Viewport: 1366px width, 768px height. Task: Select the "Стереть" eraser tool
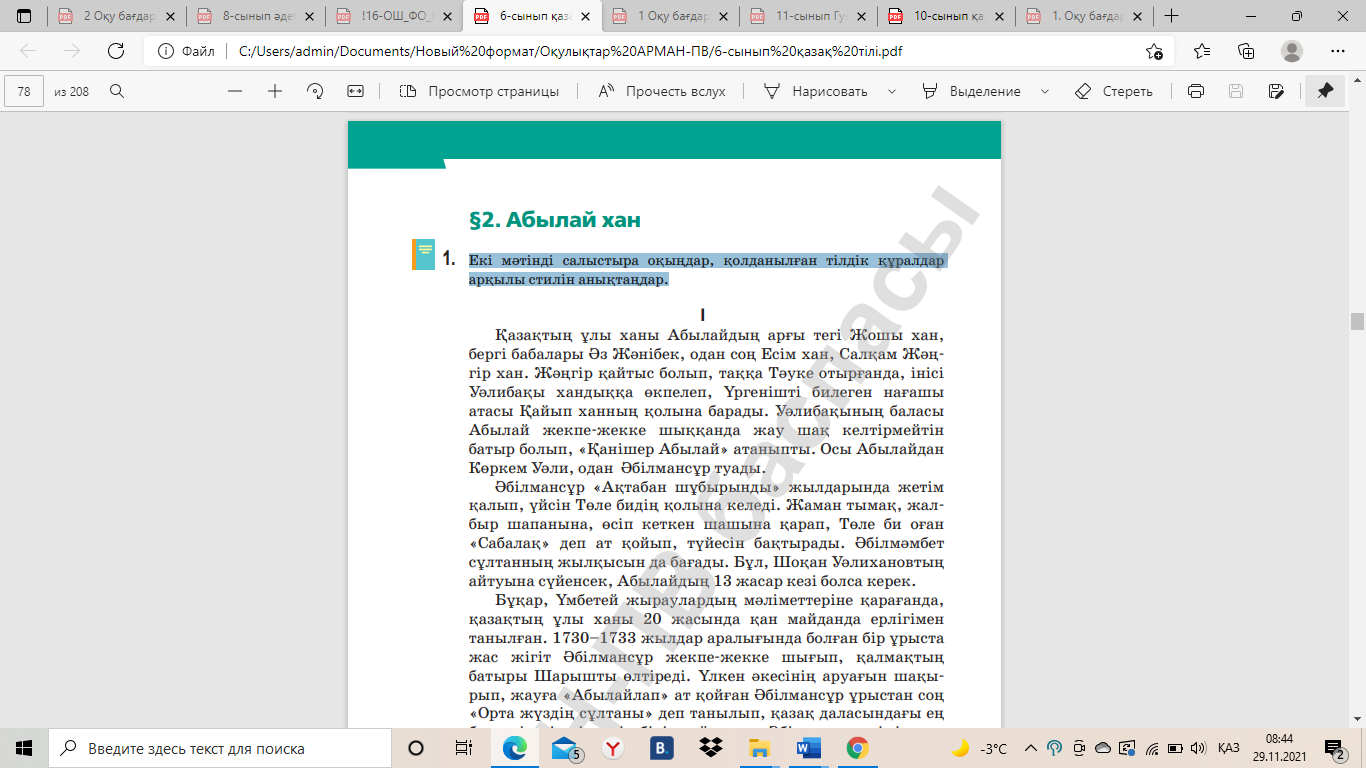tap(1114, 91)
